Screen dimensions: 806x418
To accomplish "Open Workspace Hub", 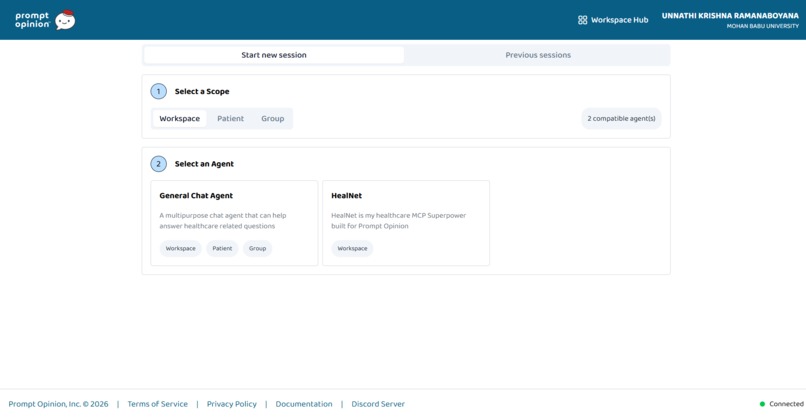I will [x=613, y=20].
